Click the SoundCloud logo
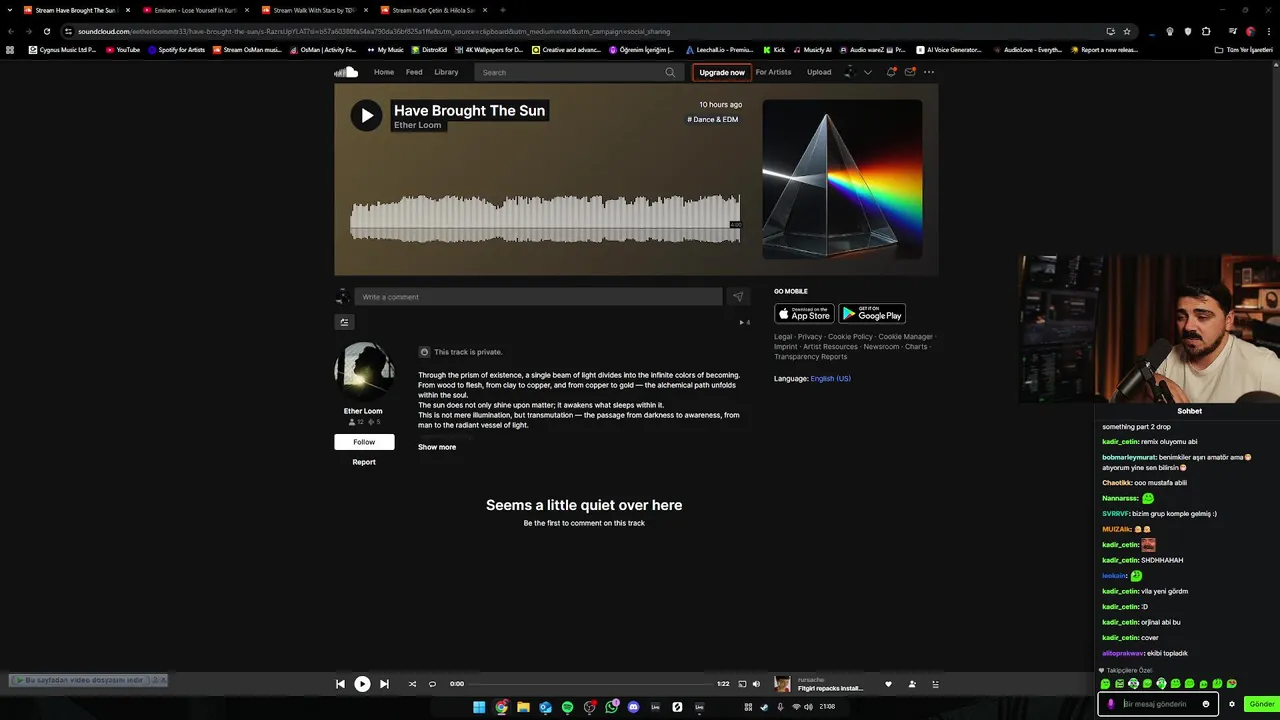The height and width of the screenshot is (720, 1280). click(x=346, y=72)
